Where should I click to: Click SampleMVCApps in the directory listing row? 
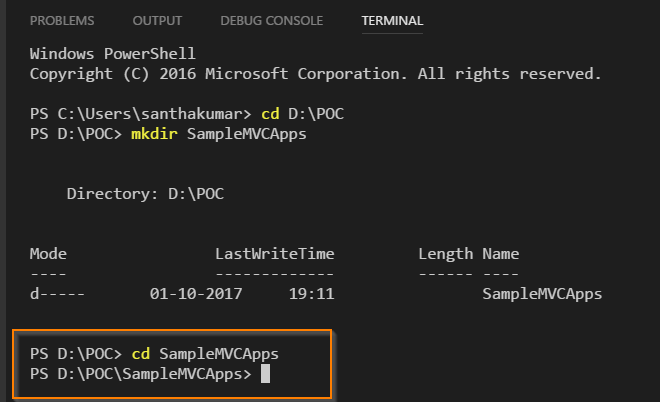point(542,294)
